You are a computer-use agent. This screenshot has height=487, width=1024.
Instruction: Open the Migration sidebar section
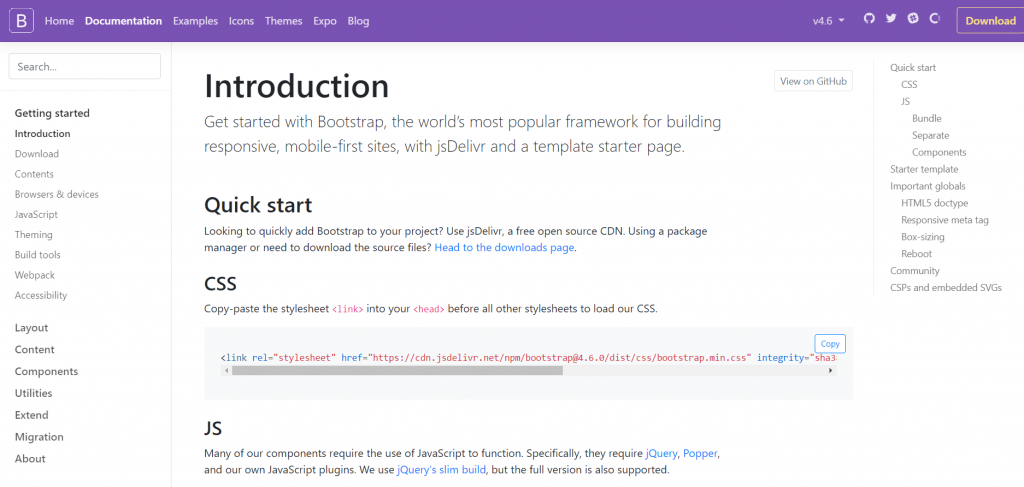tap(39, 437)
